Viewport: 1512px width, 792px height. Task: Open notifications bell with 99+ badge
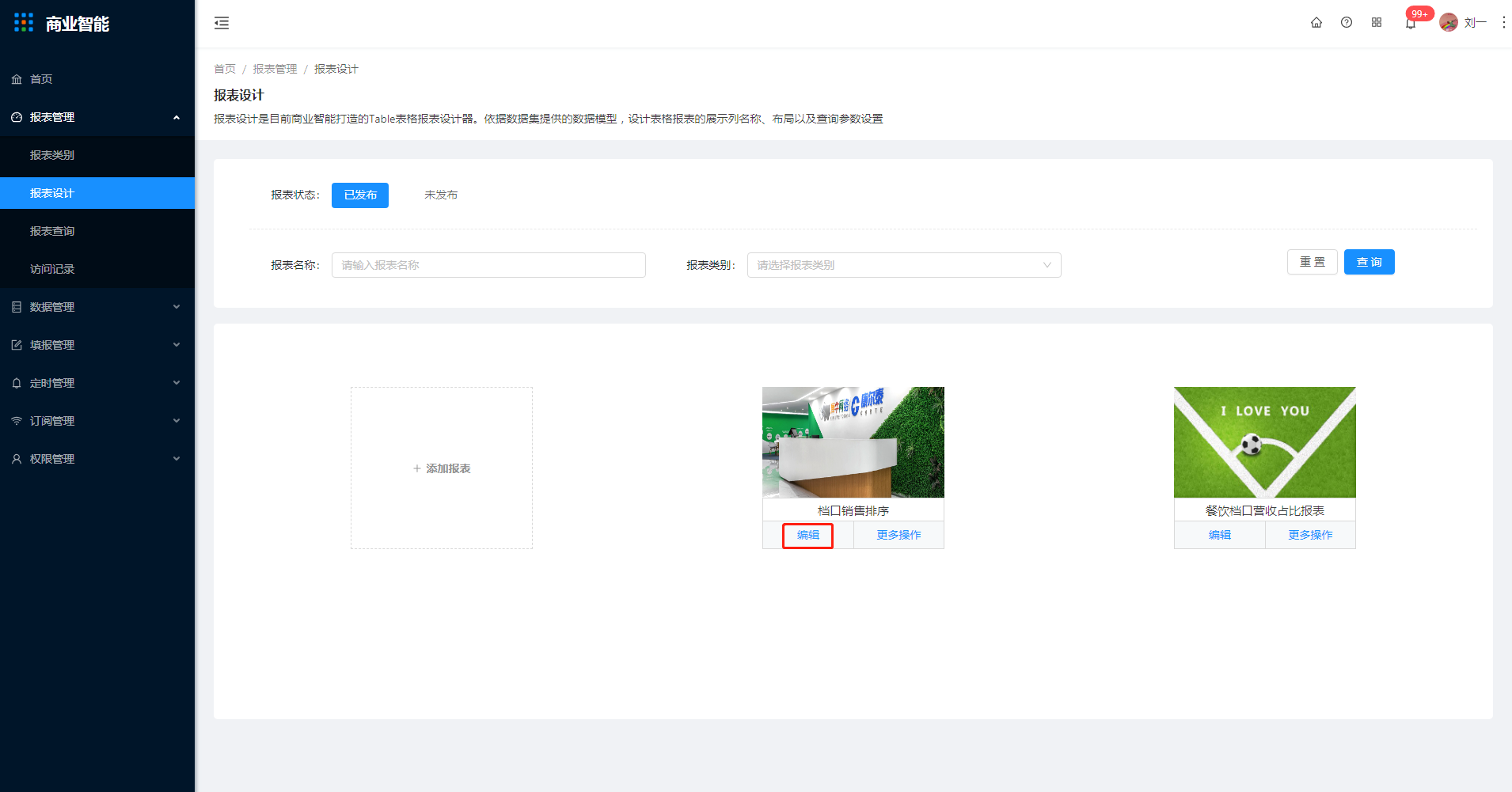pos(1411,23)
